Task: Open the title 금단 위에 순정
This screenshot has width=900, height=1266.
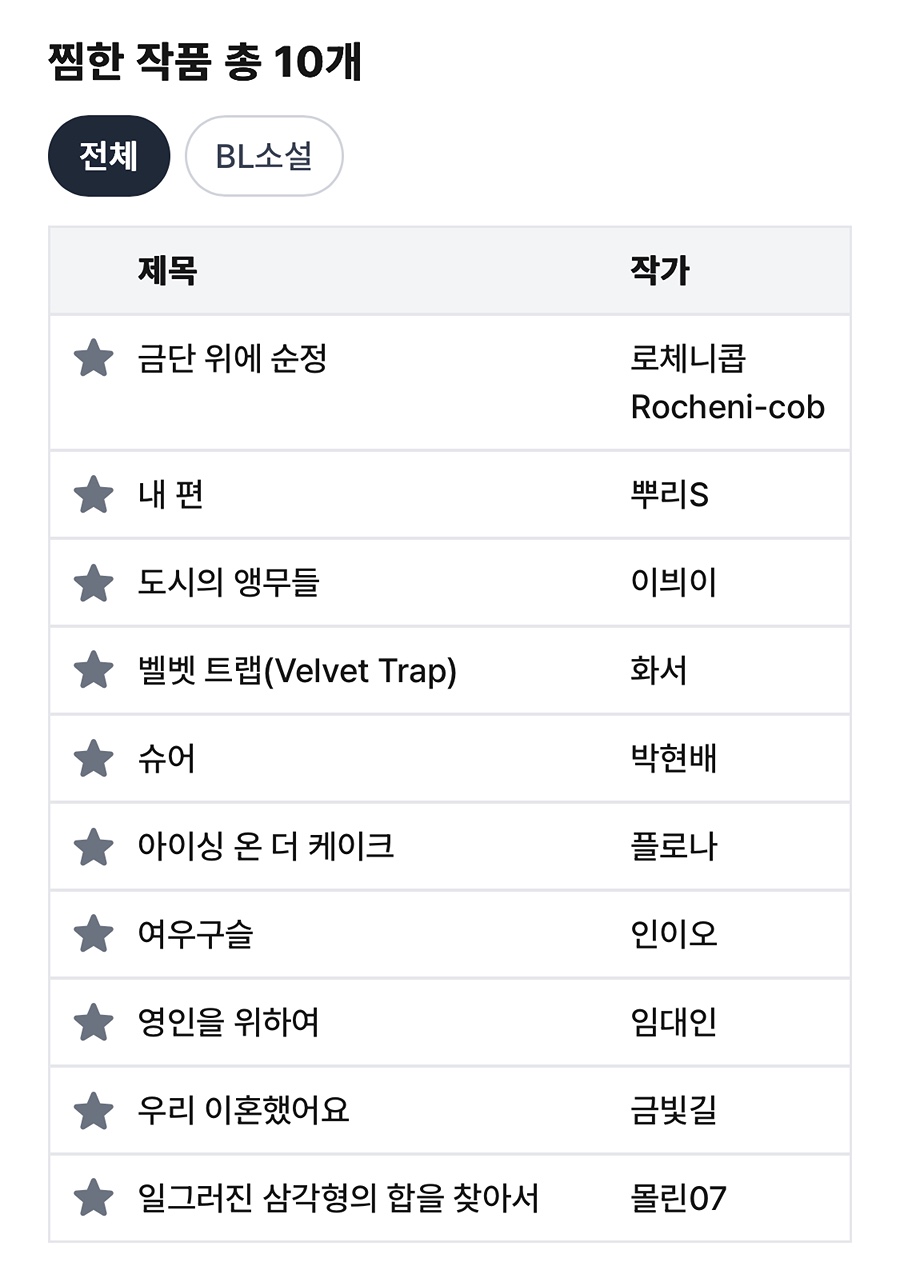Action: click(232, 358)
